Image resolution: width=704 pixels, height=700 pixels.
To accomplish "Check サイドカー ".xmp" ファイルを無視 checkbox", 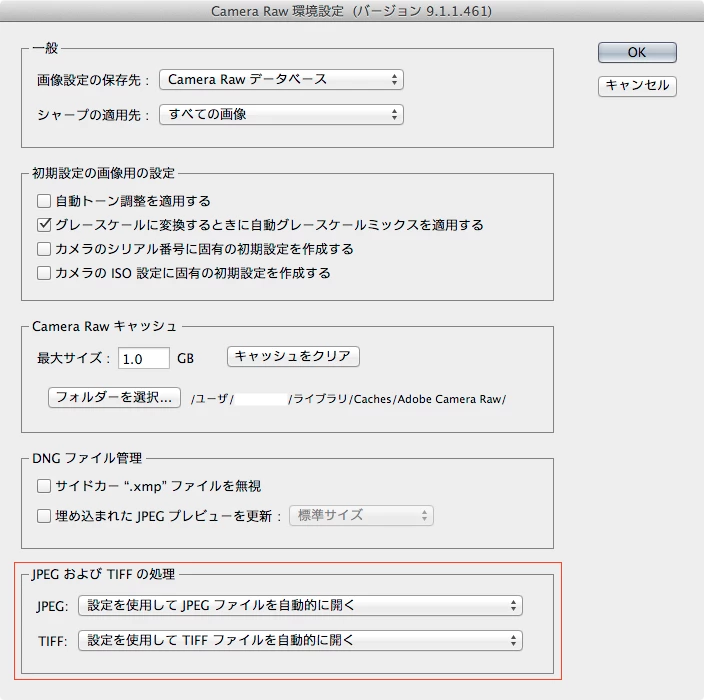I will pyautogui.click(x=44, y=486).
